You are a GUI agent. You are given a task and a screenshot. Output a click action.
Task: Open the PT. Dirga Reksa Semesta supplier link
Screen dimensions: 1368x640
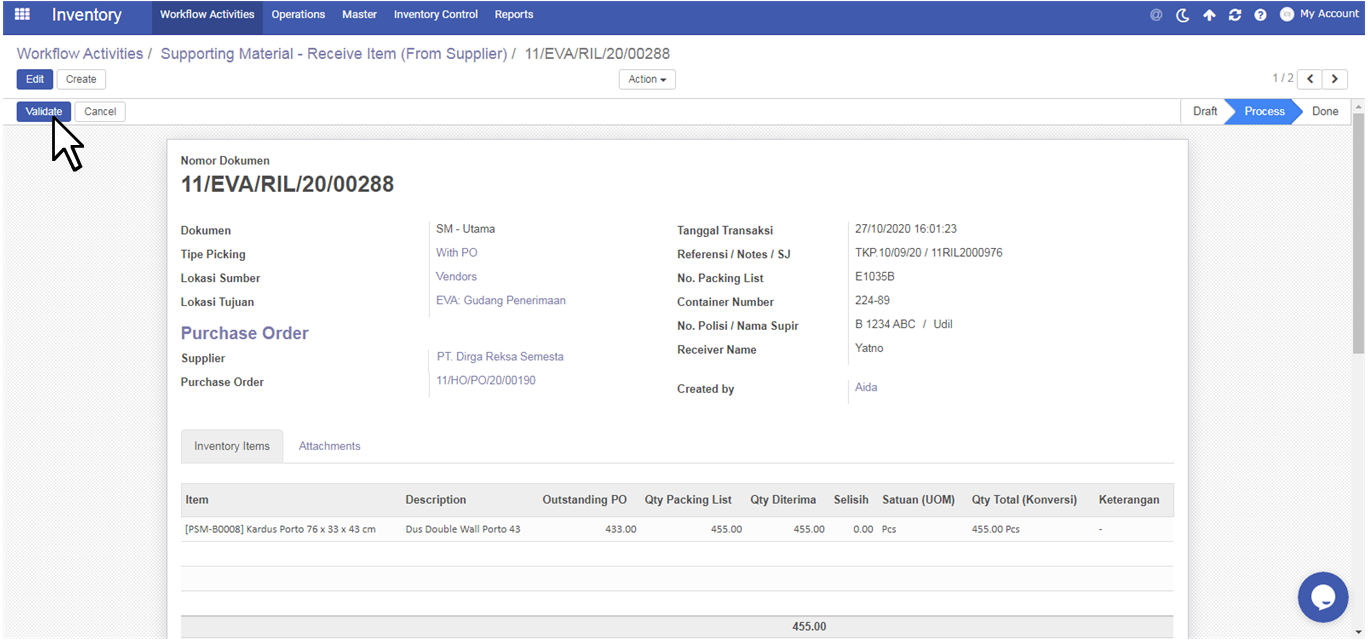(x=500, y=356)
